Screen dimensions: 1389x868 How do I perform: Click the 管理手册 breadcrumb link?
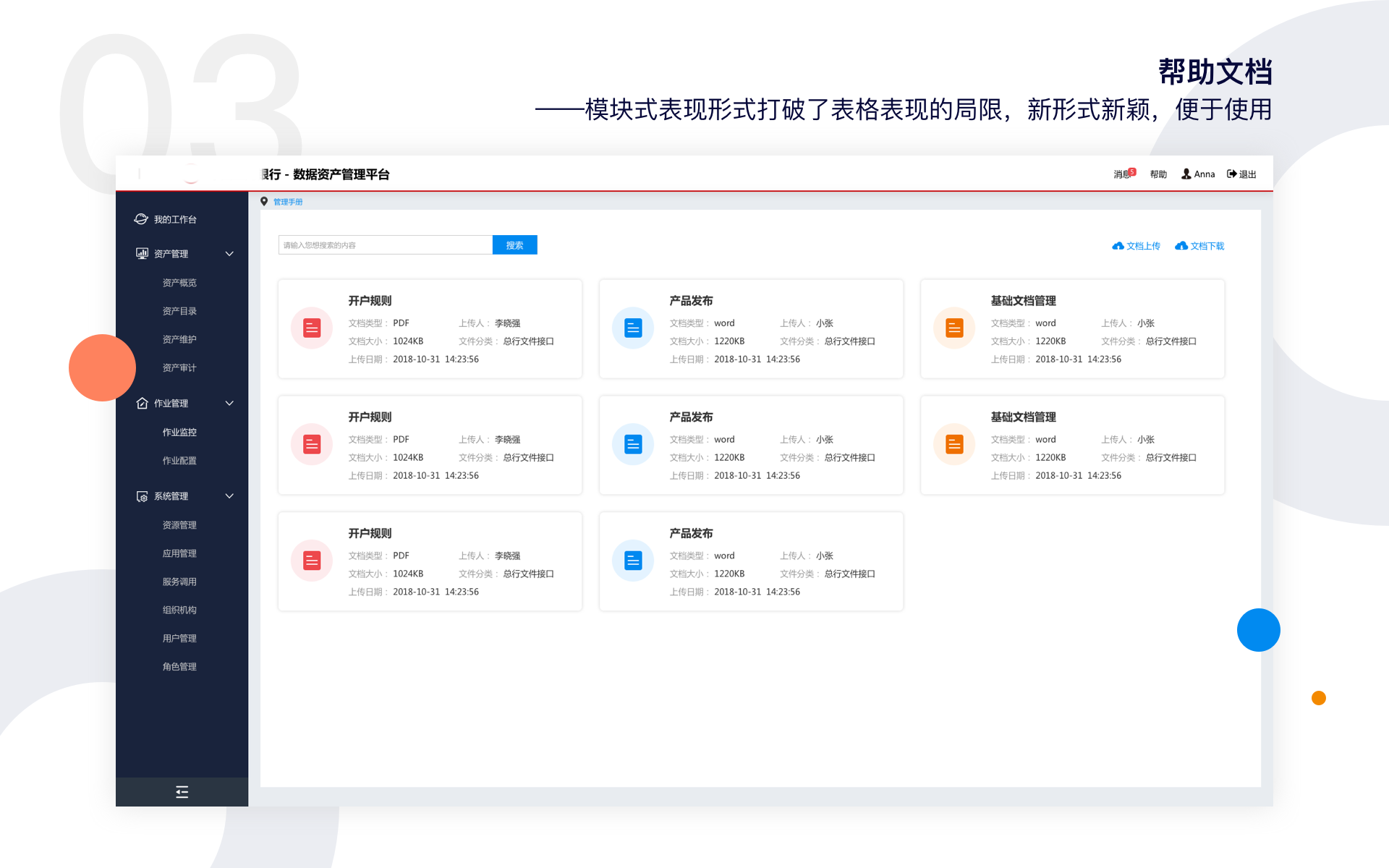pyautogui.click(x=288, y=202)
